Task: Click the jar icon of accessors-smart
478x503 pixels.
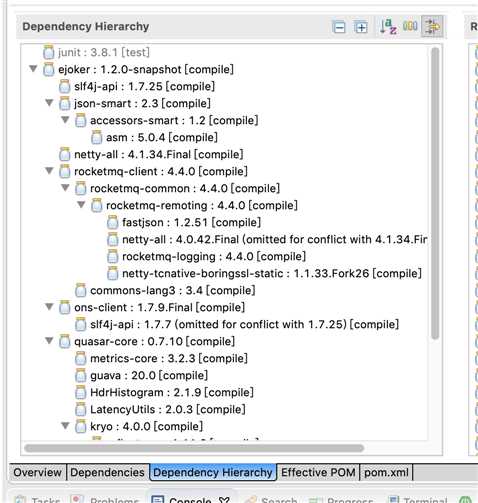Action: [x=80, y=120]
